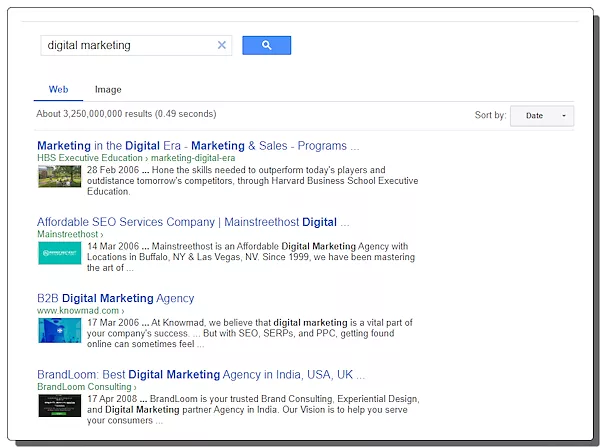
Task: Clear the search query with the X icon
Action: coord(222,45)
